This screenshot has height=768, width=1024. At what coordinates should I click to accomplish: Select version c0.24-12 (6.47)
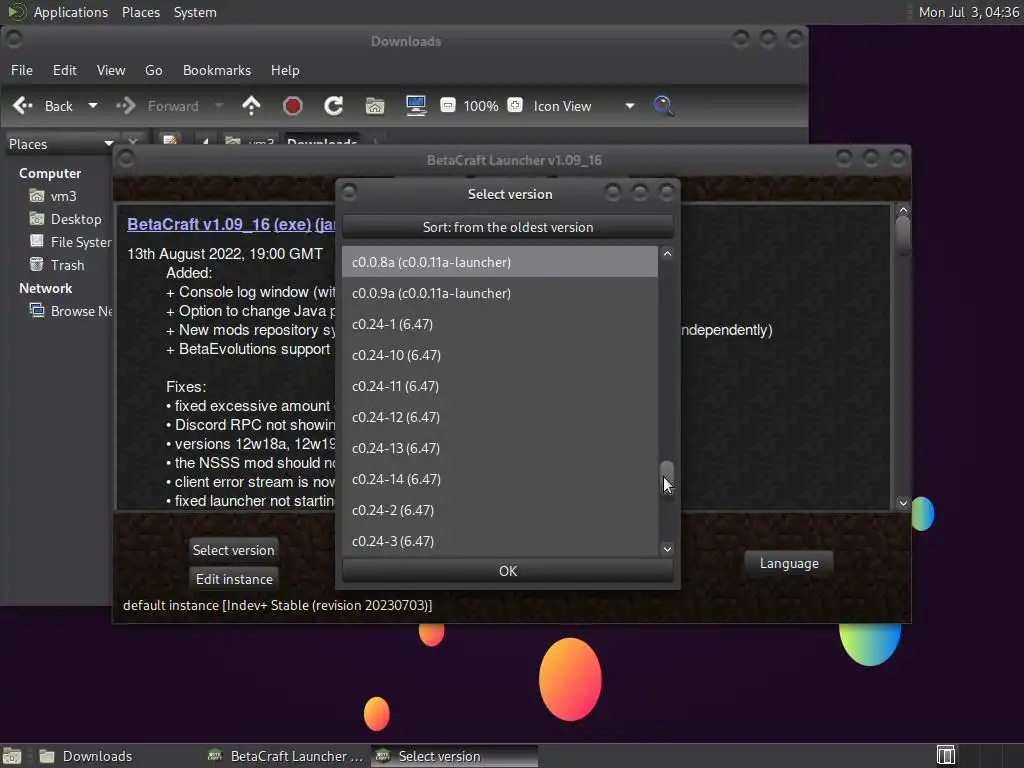pos(500,417)
